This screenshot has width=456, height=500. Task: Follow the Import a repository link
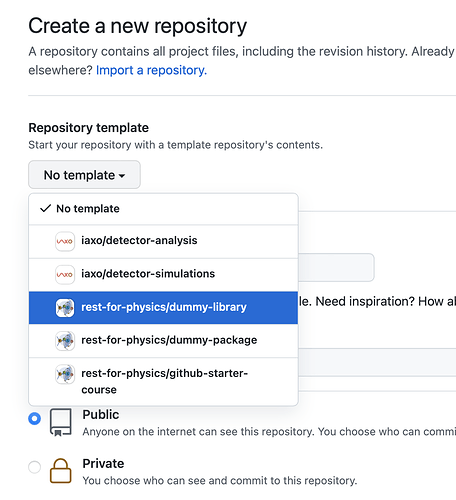coord(151,70)
